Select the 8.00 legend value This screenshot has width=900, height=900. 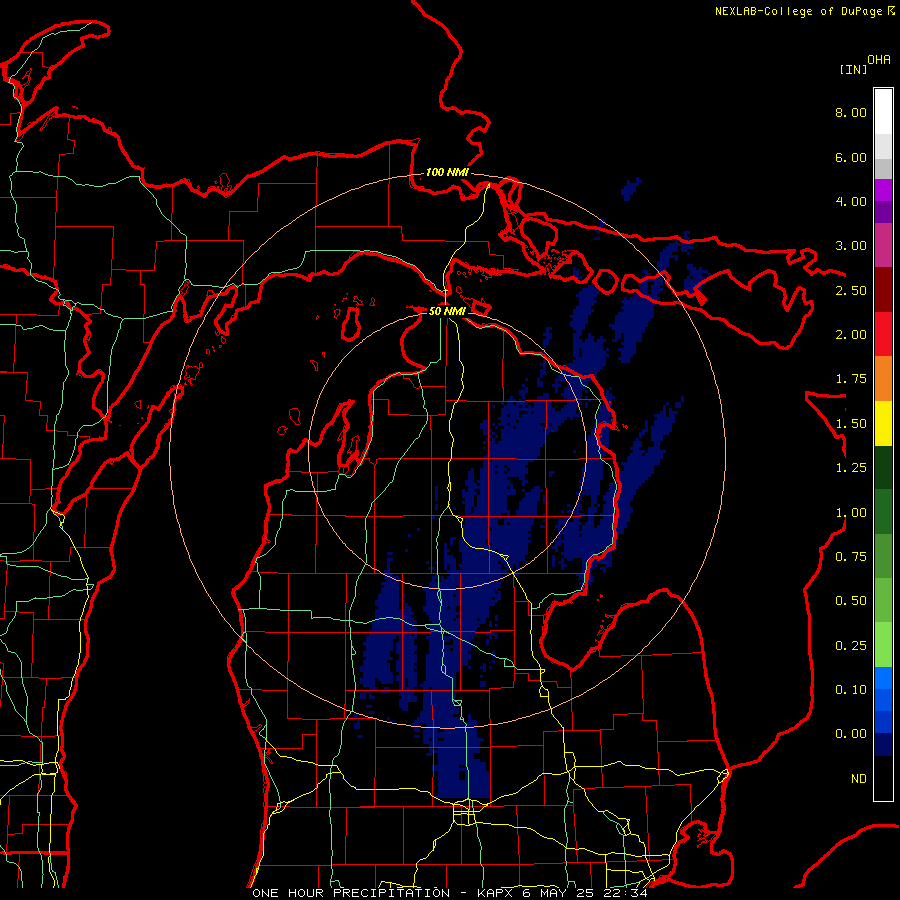point(851,112)
